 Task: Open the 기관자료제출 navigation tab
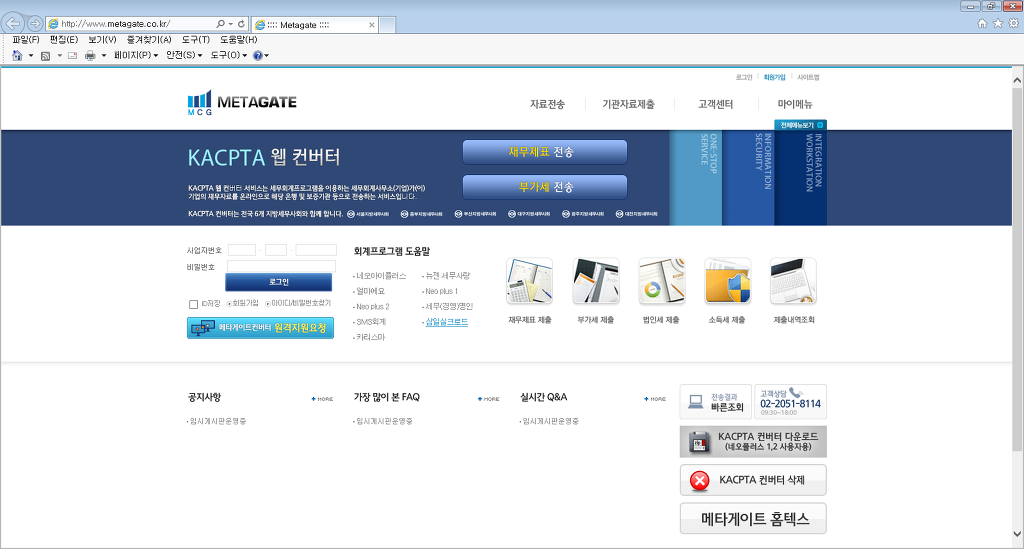click(628, 104)
